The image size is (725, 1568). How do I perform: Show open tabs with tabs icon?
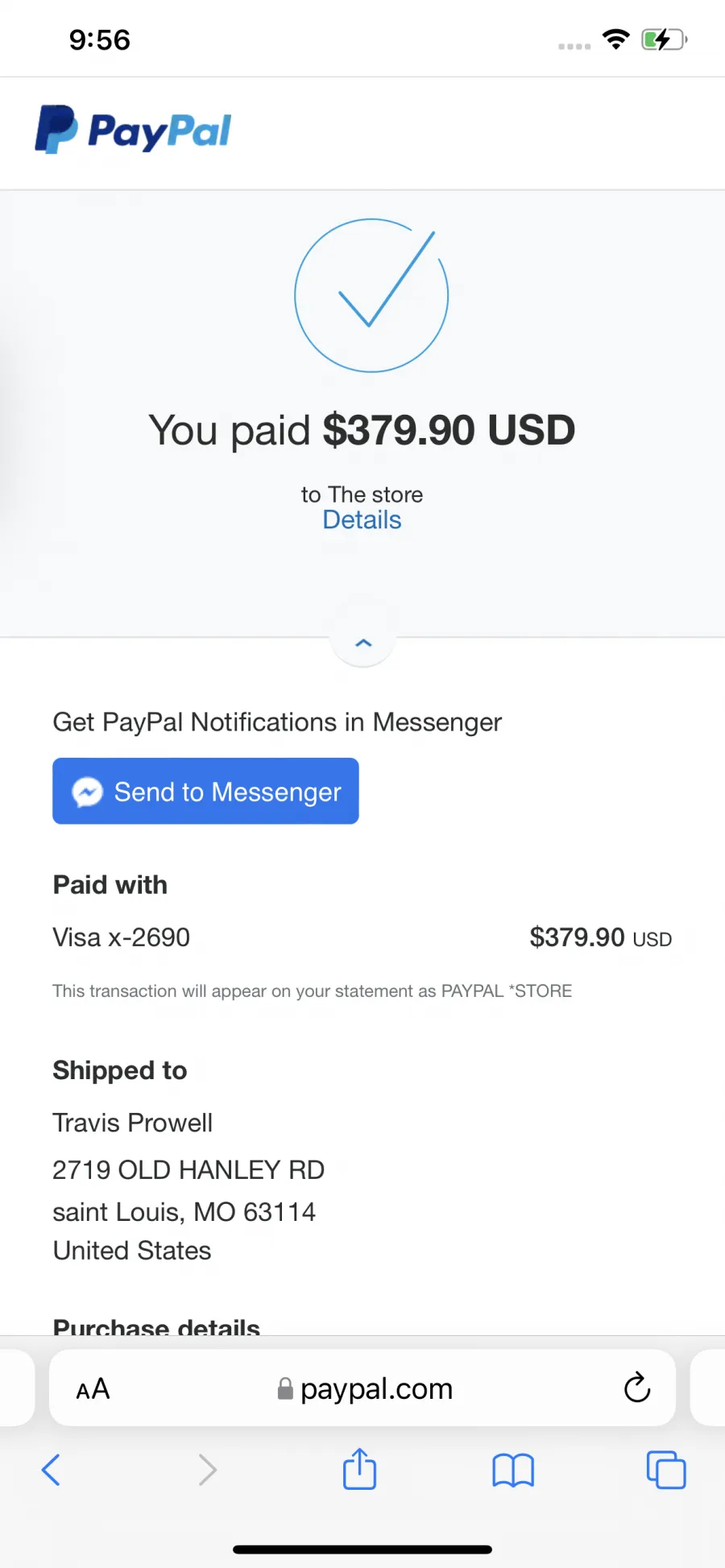[x=666, y=1470]
